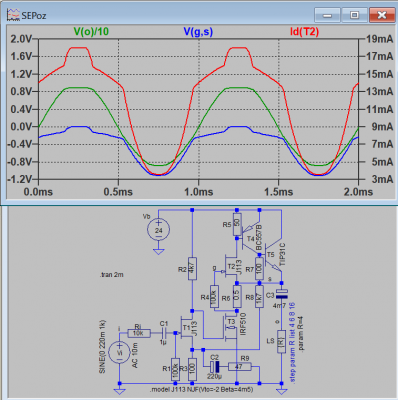Select the LS load resistor symbol
The width and height of the screenshot is (398, 400).
[281, 342]
